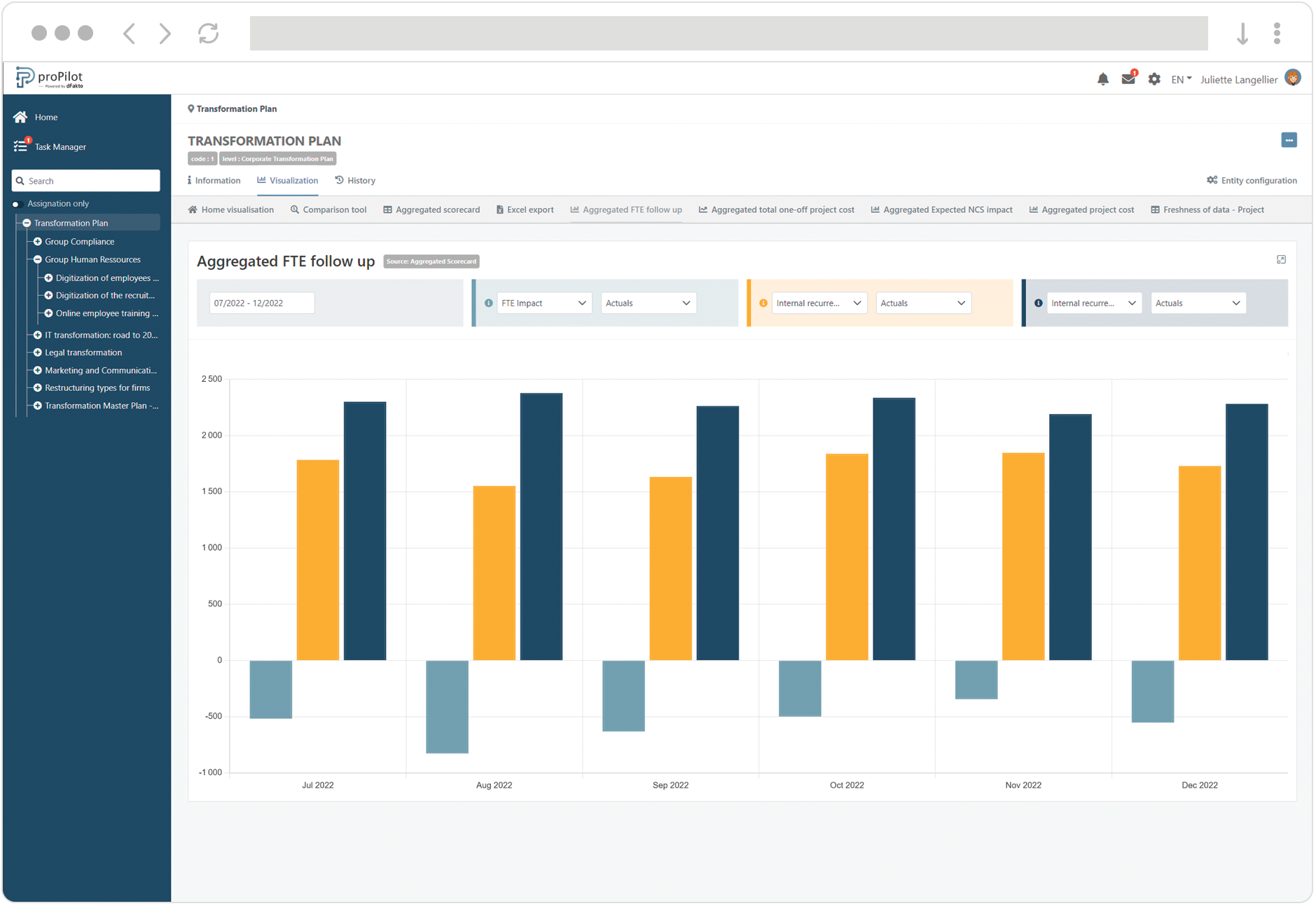Click the 07/2022 - 12/2022 date range field
Viewport: 1316px width, 906px height.
(262, 303)
